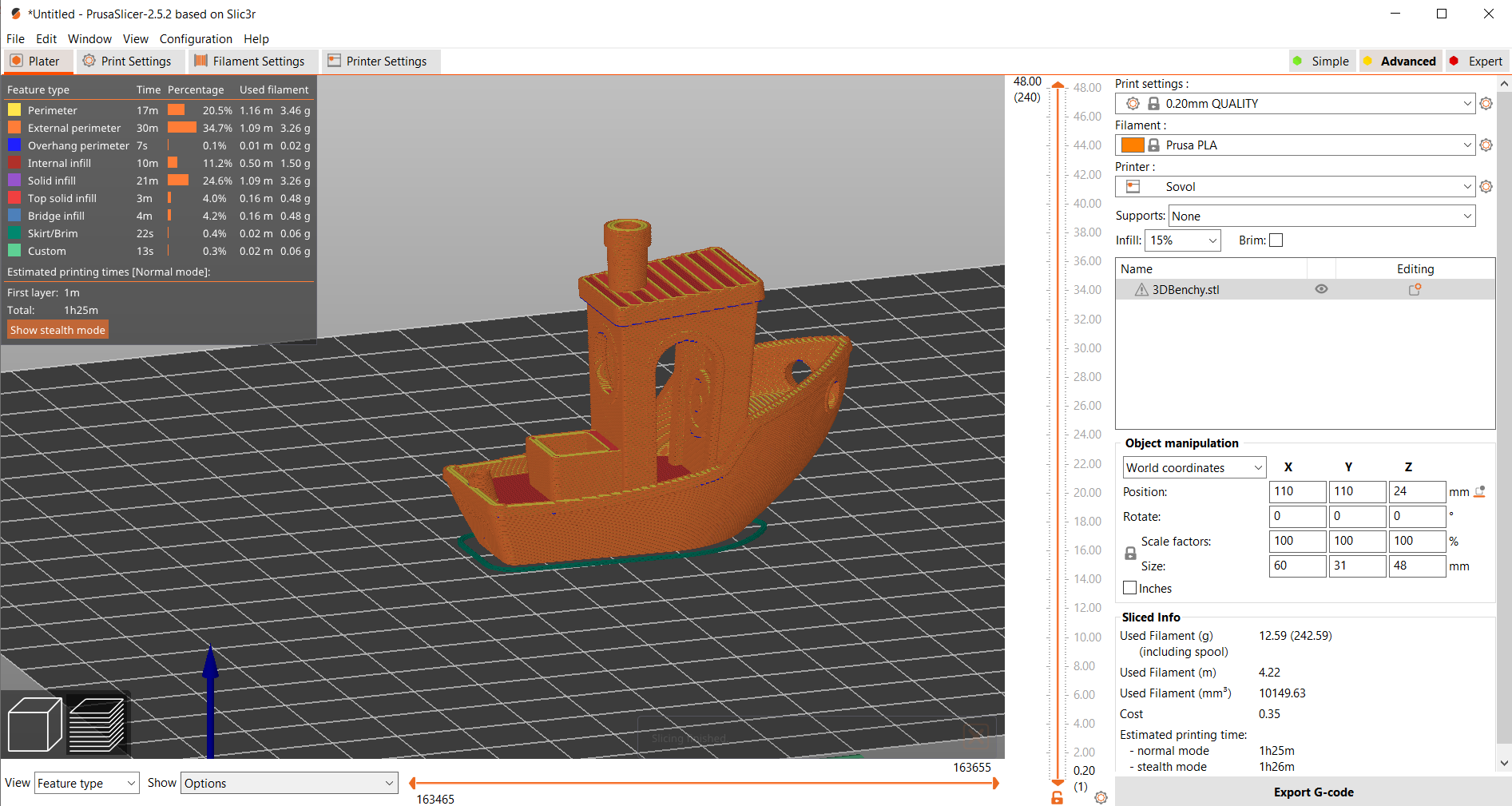1512x806 pixels.
Task: Switch to 3D editor view cube icon
Action: (x=34, y=725)
